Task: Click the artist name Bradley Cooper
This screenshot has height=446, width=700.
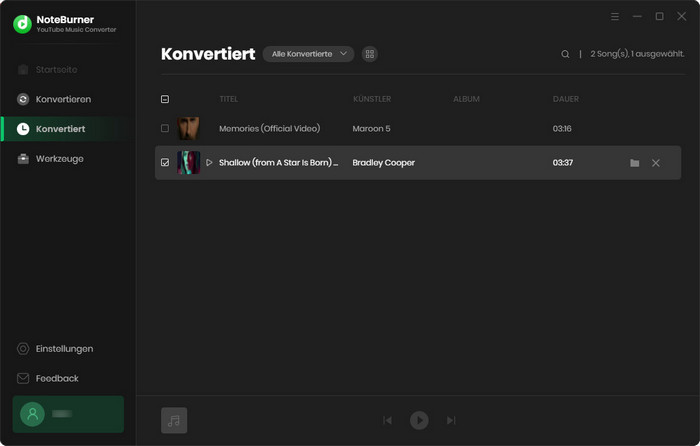Action: (x=383, y=163)
